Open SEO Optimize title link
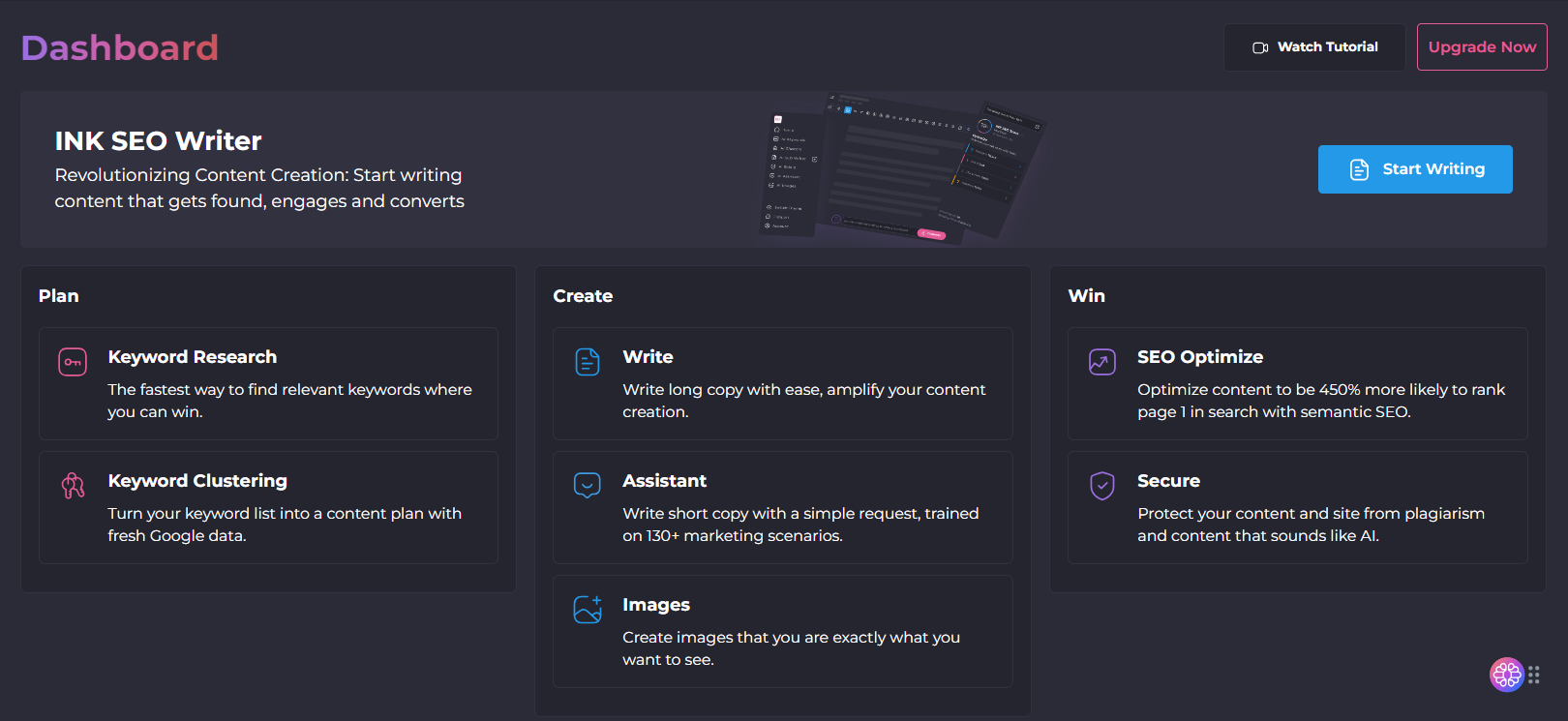The image size is (1568, 721). [1200, 357]
